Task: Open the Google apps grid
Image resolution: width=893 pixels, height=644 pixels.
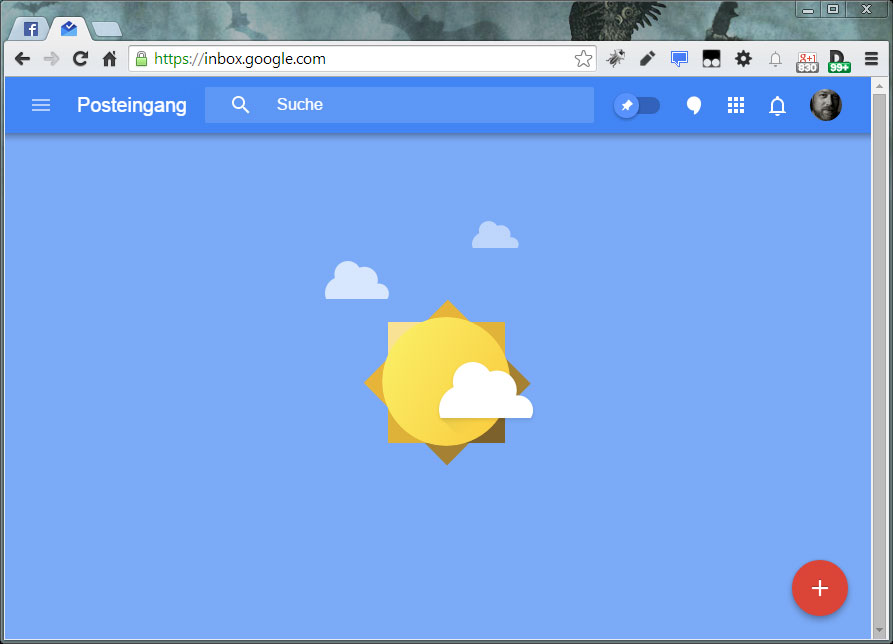Action: (x=736, y=105)
